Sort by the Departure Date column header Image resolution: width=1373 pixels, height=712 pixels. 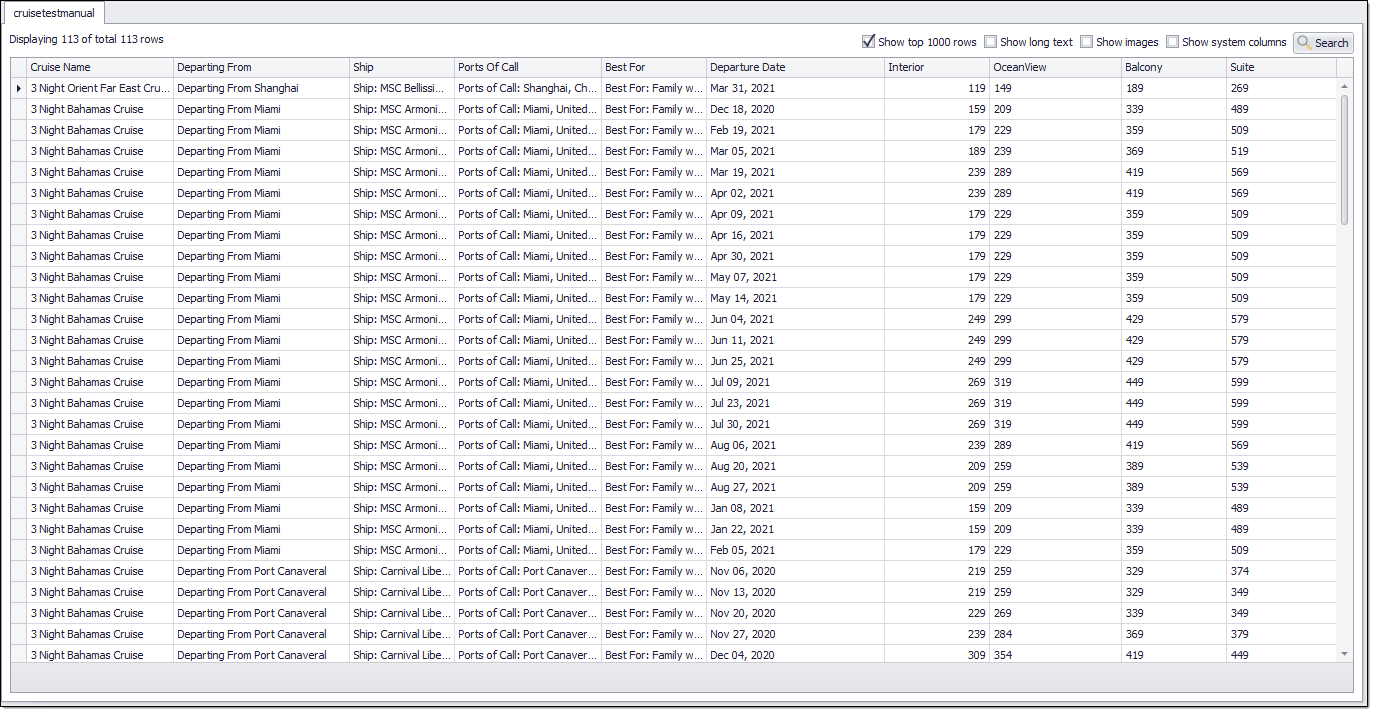coord(795,67)
